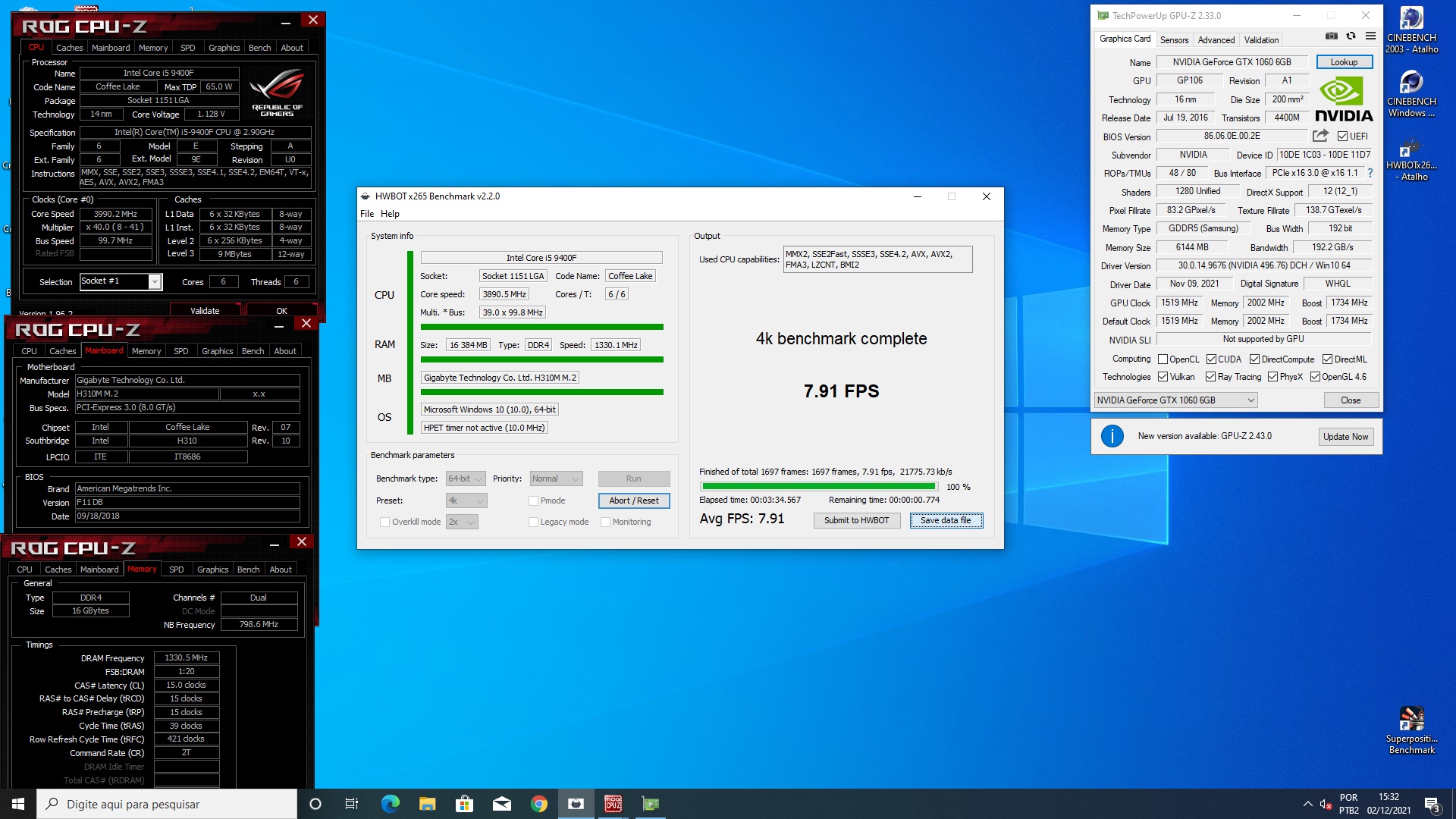Click Update Now button for GPU-Z
The height and width of the screenshot is (819, 1456).
[1345, 437]
